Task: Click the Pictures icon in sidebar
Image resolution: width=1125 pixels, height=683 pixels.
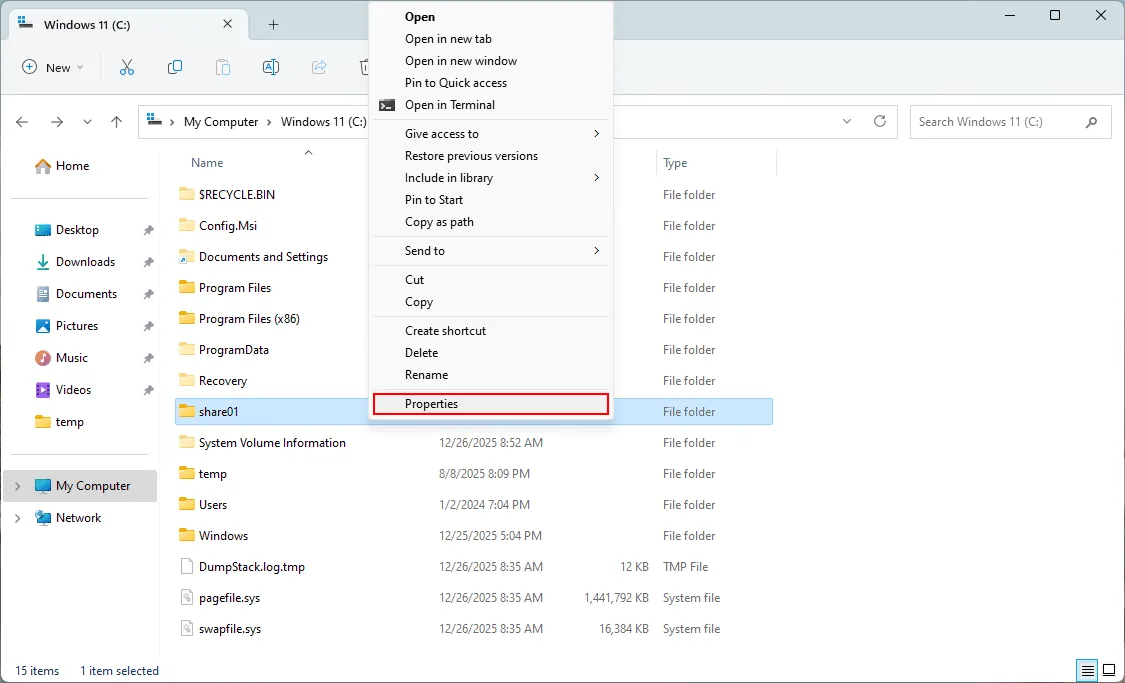Action: click(x=43, y=326)
